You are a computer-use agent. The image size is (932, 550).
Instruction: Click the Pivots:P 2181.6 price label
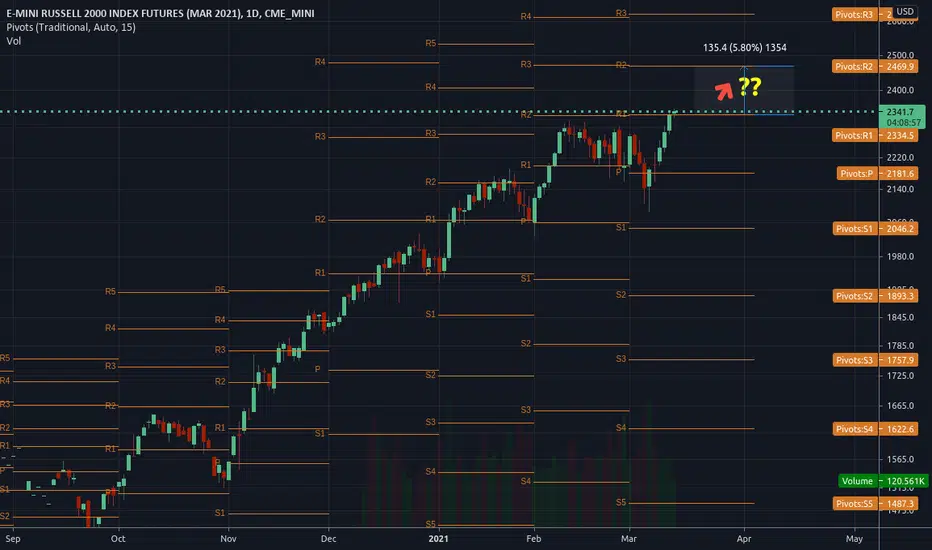(876, 174)
